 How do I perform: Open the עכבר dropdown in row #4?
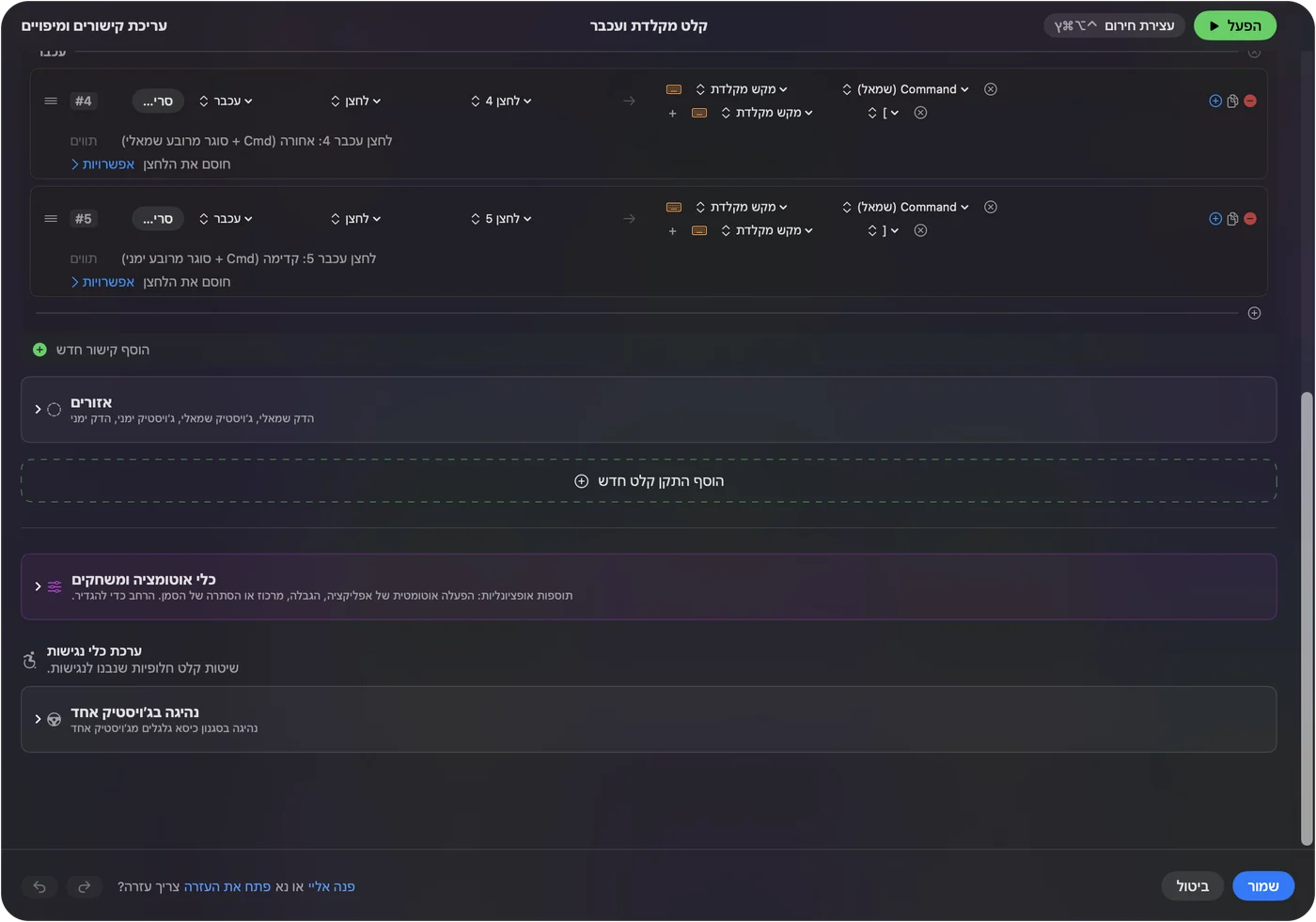coord(226,101)
